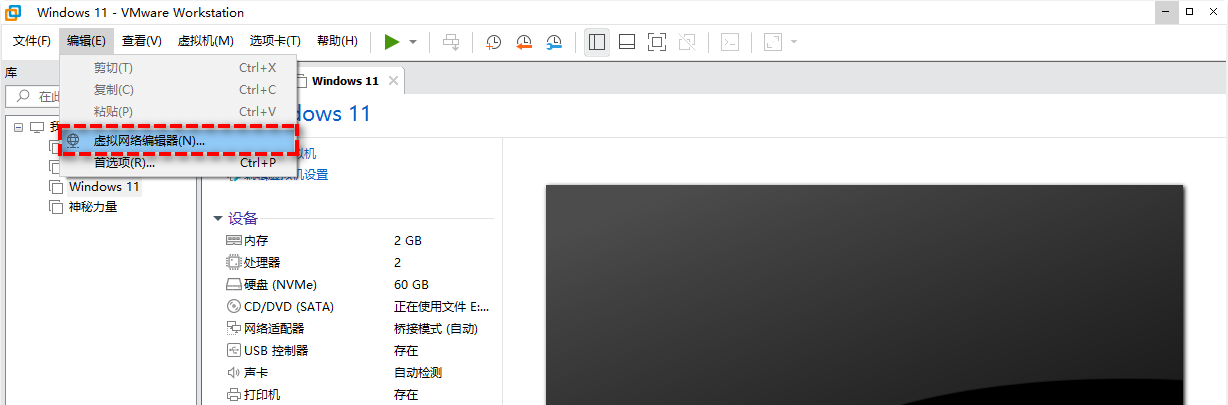Revert to snapshot with the orange arrow clock icon
The width and height of the screenshot is (1228, 405).
pos(524,42)
